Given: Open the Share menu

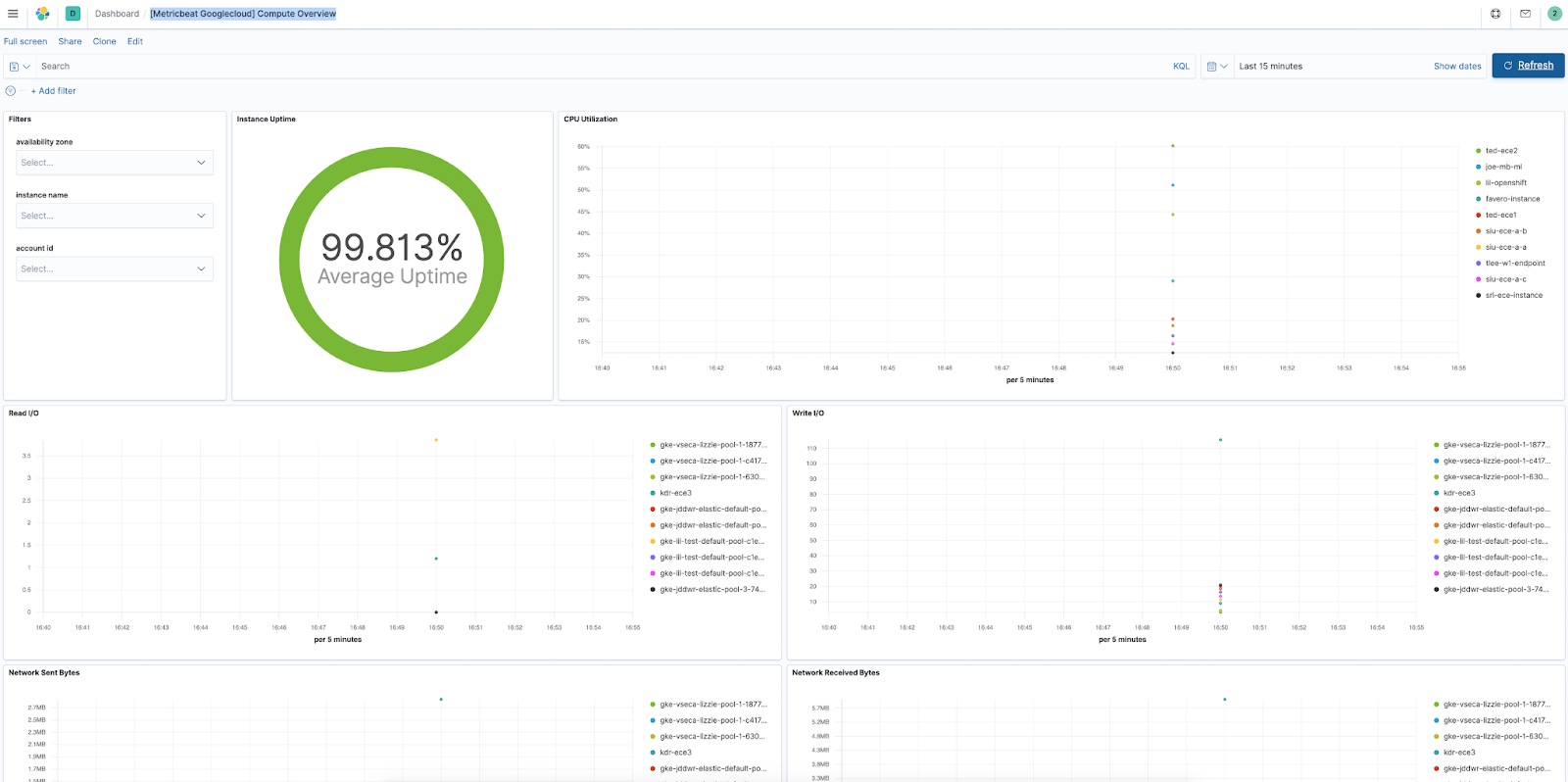Looking at the screenshot, I should coord(70,41).
